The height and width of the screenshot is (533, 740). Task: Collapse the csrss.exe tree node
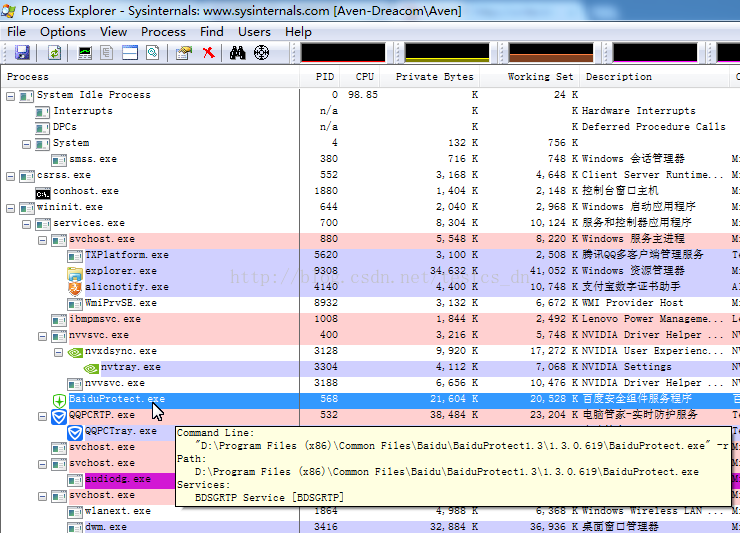[10, 177]
